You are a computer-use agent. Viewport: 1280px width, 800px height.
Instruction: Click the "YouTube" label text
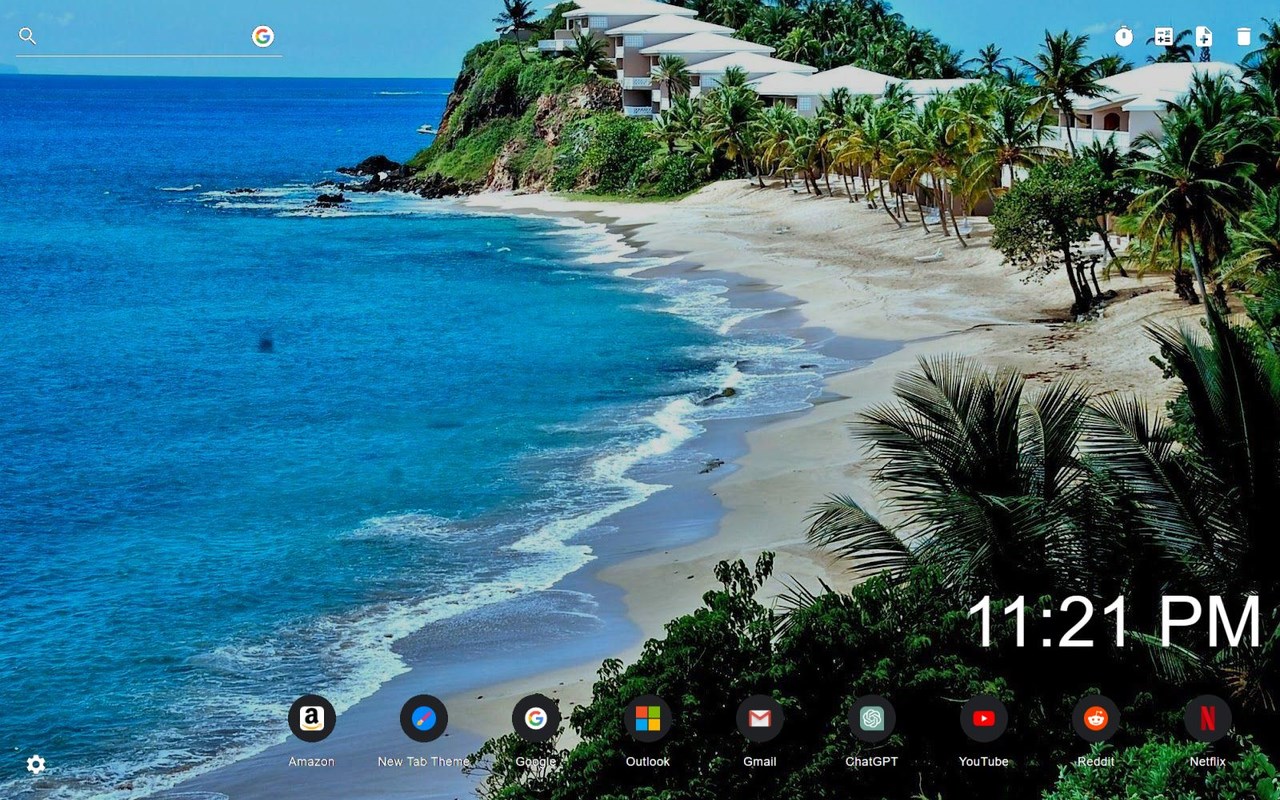coord(984,762)
